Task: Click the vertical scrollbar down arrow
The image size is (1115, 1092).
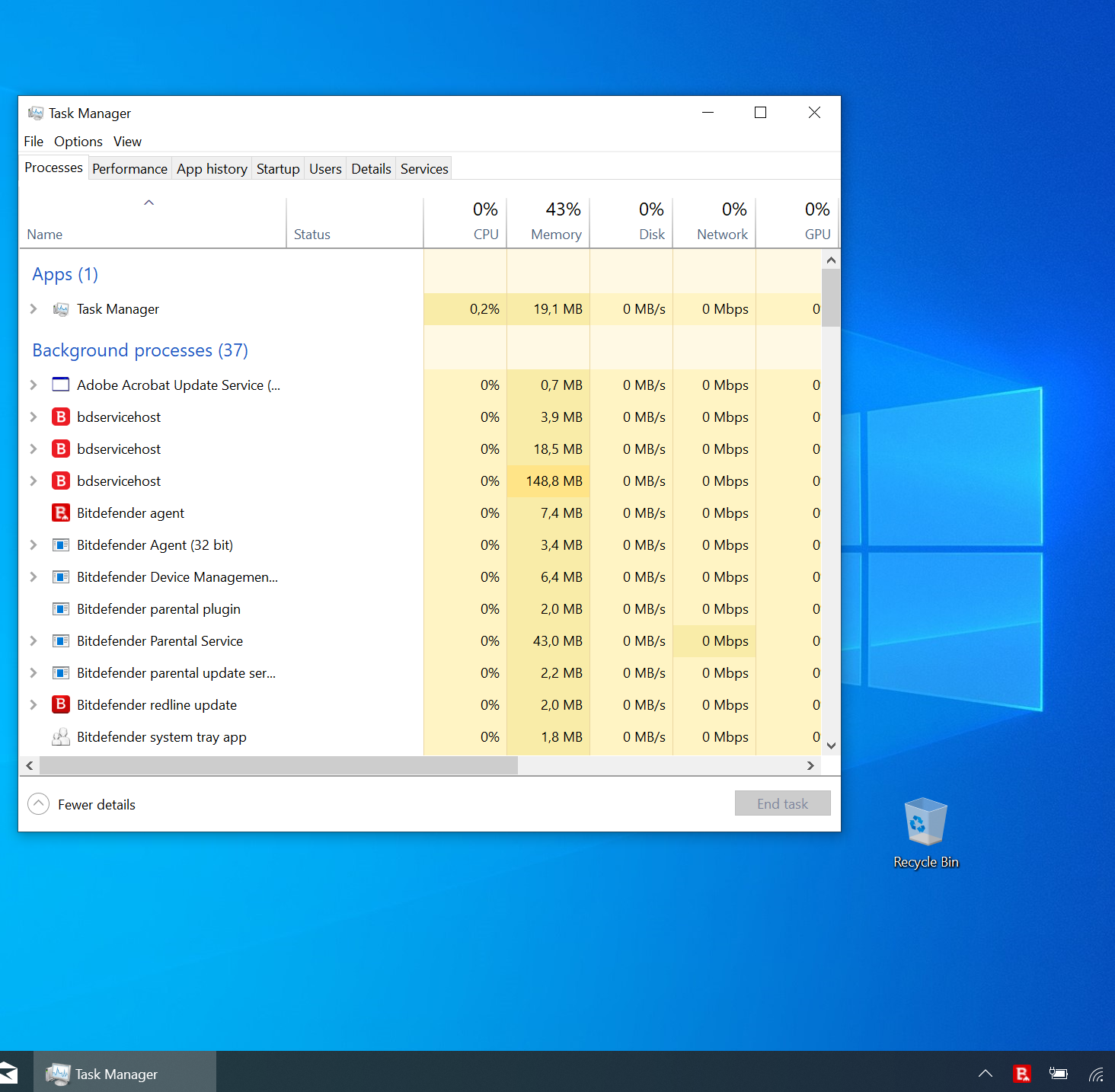Action: point(831,746)
